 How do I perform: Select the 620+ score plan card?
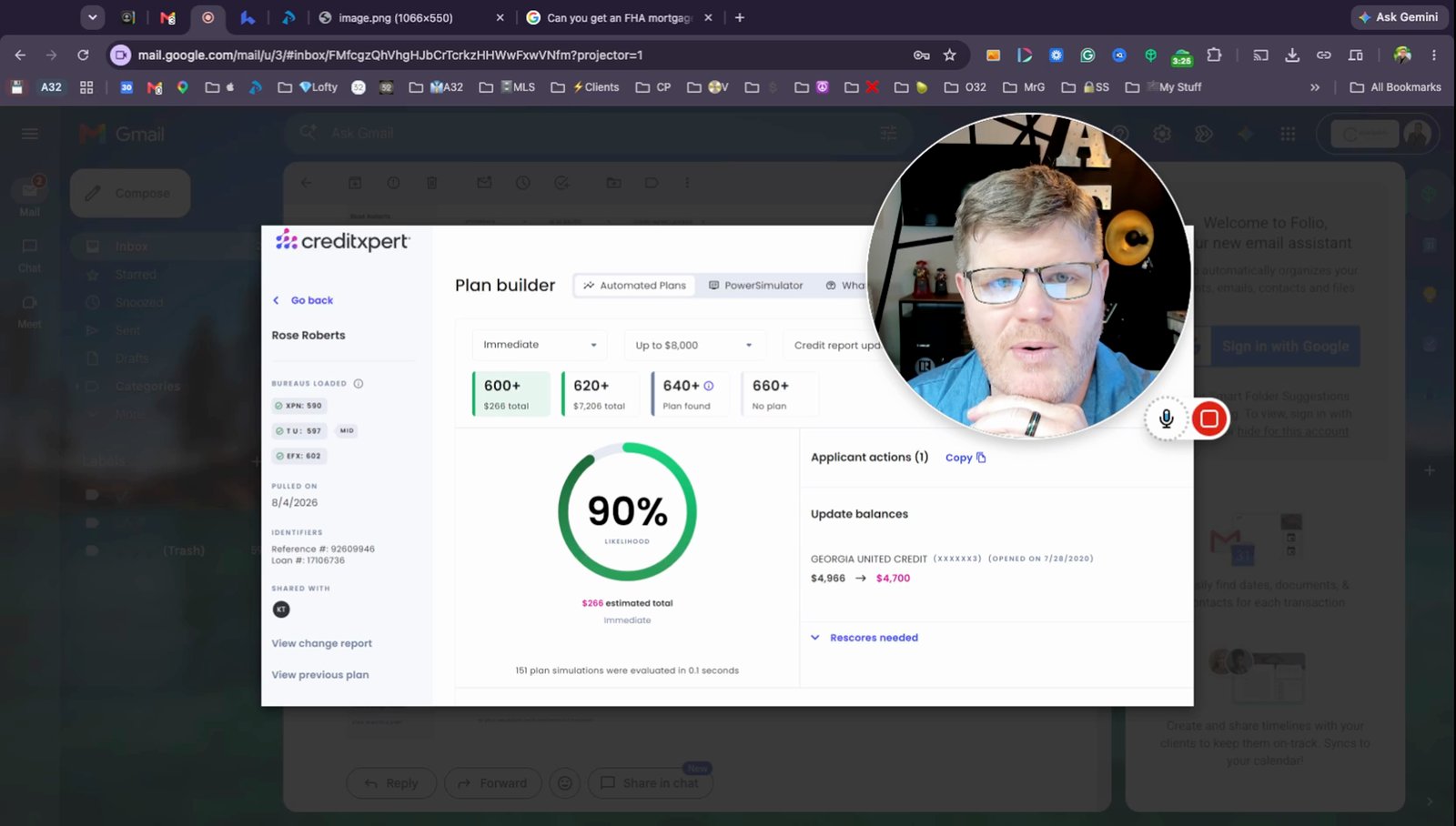coord(599,394)
